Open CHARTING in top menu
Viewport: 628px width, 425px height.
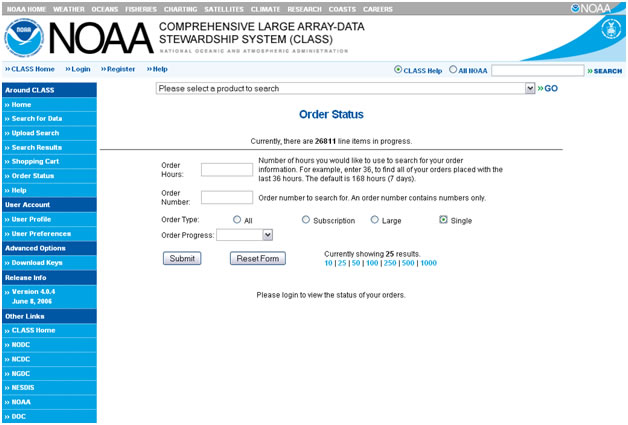[x=181, y=9]
